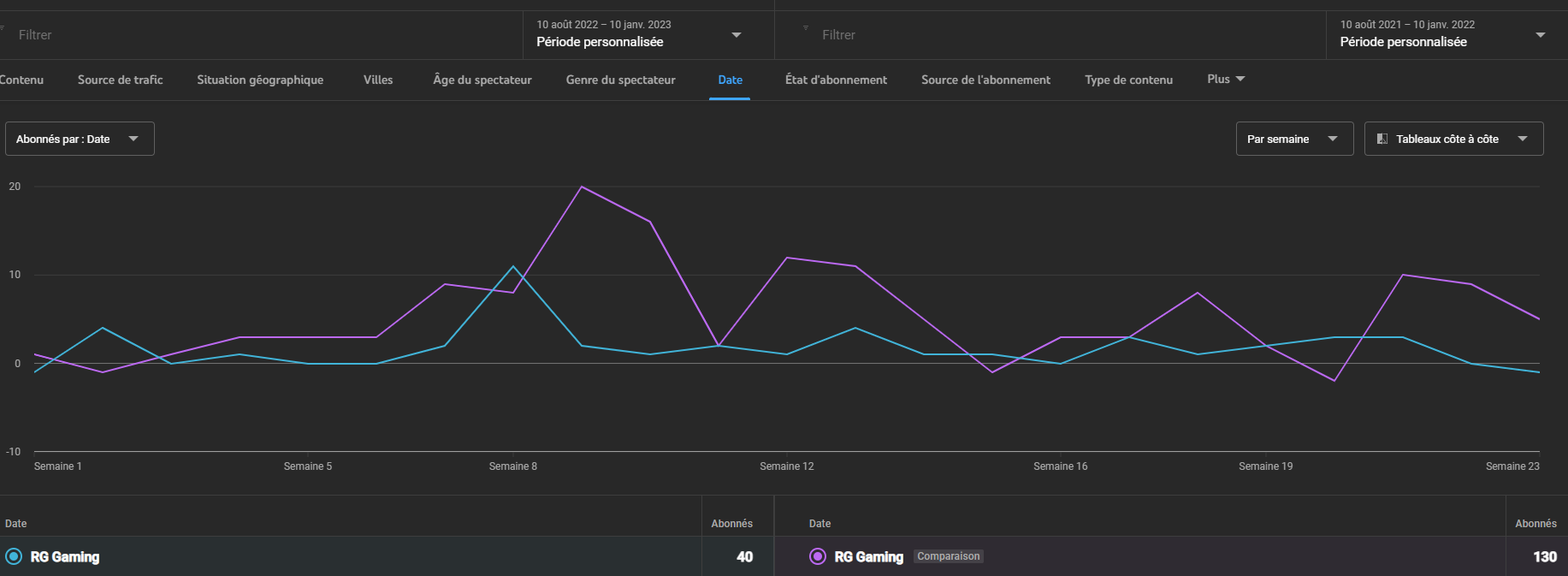Click the Semaine 8 axis label
Image resolution: width=1568 pixels, height=576 pixels.
[513, 466]
